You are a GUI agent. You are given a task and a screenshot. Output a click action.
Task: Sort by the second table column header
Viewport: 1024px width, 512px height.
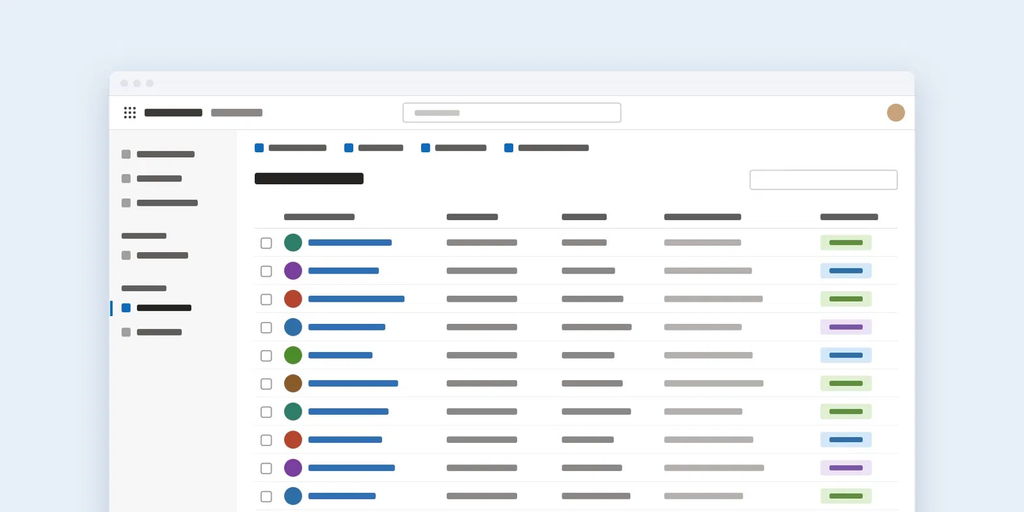pyautogui.click(x=472, y=217)
